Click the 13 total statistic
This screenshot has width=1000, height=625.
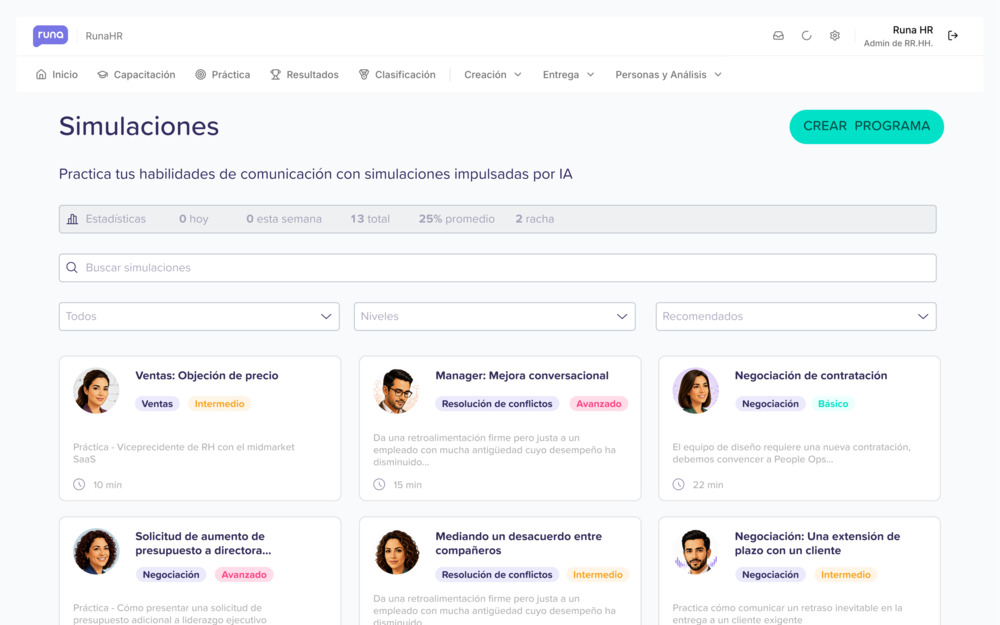pyautogui.click(x=370, y=219)
